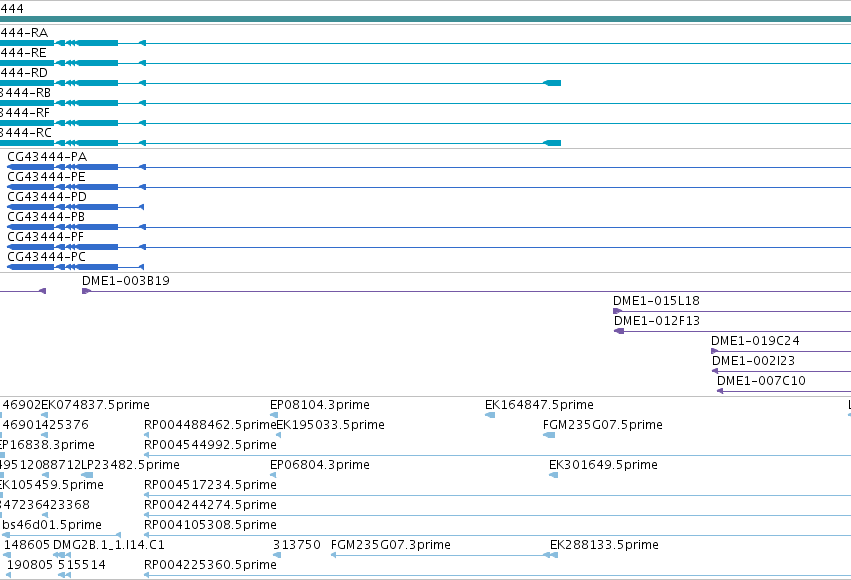Select the distant exon block of transcript RC
Image resolution: width=851 pixels, height=580 pixels.
click(x=552, y=143)
